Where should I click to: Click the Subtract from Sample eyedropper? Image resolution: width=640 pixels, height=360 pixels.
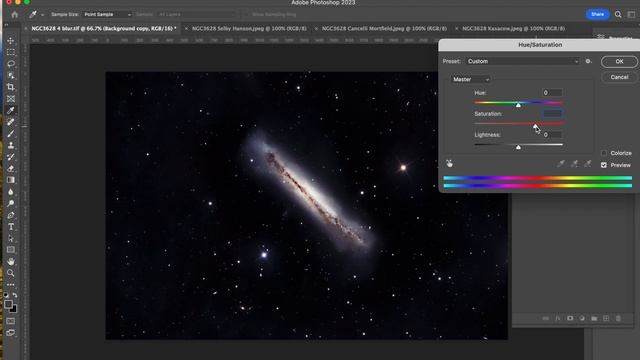click(588, 164)
